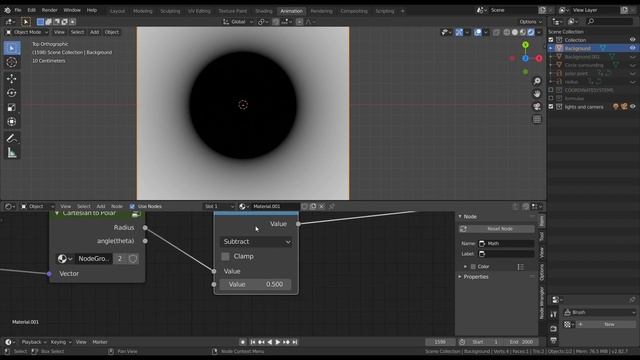Viewport: 640px width, 360px height.
Task: Click the viewport pan hand icon
Action: pos(537,94)
